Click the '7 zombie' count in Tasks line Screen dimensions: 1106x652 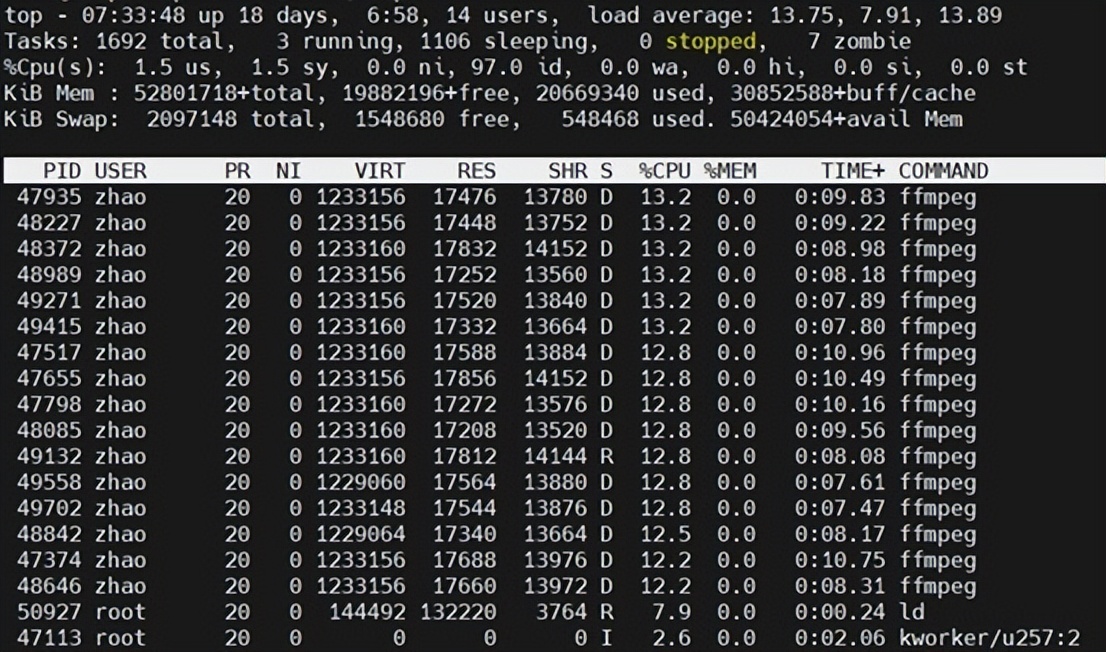click(x=859, y=42)
